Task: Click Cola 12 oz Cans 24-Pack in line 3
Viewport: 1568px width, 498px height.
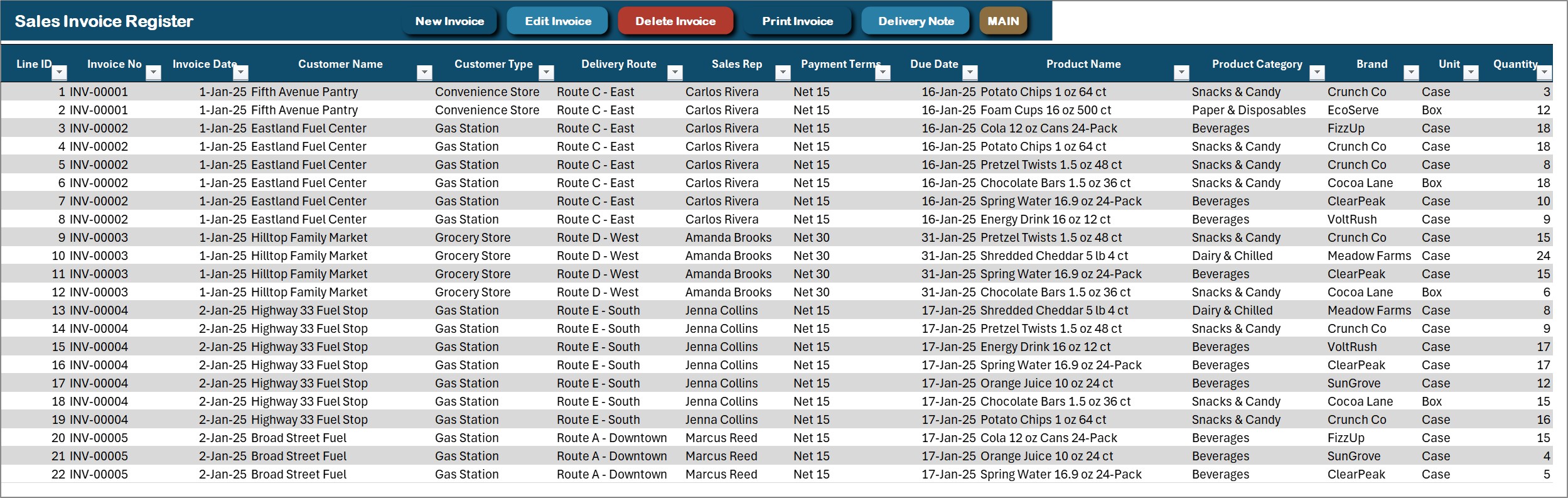Action: (x=1049, y=128)
